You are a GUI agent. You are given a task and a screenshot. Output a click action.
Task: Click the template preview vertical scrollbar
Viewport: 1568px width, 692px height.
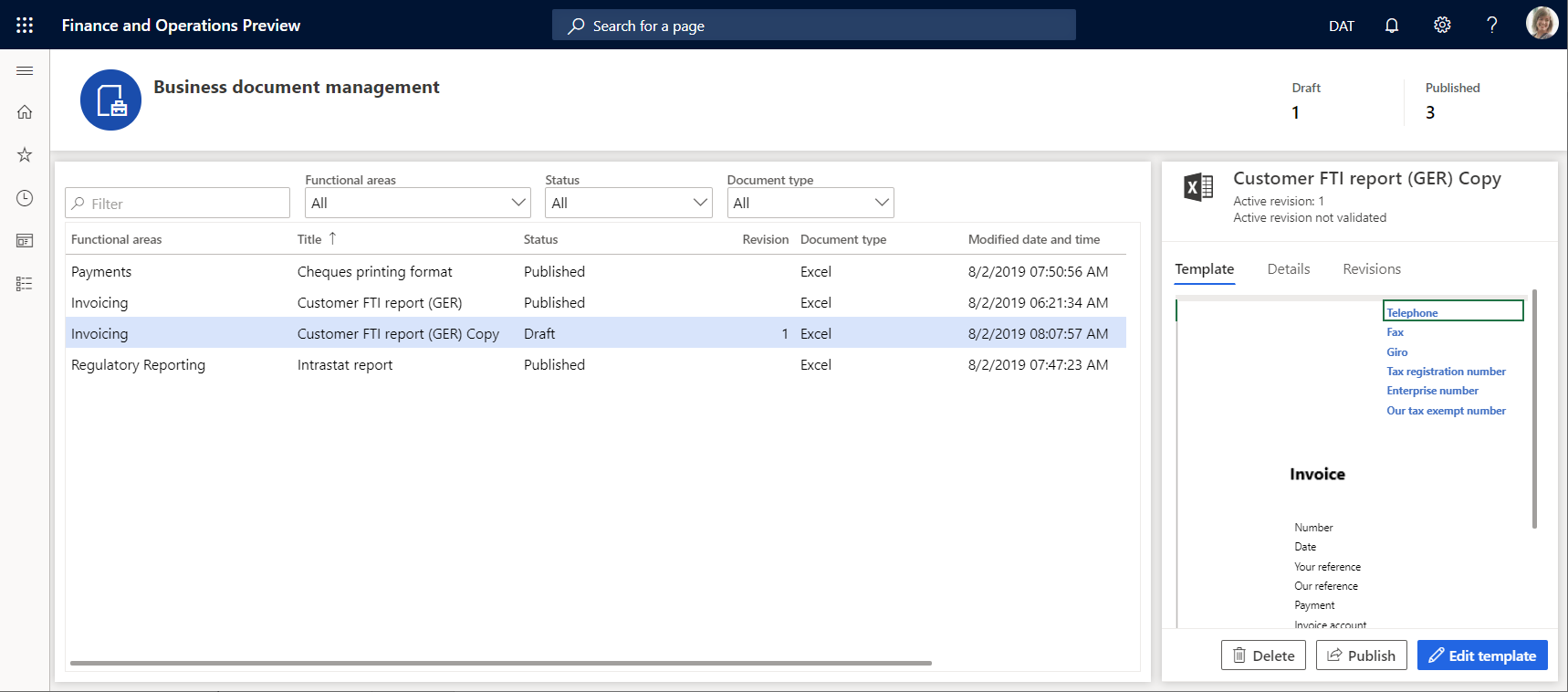tap(1534, 409)
